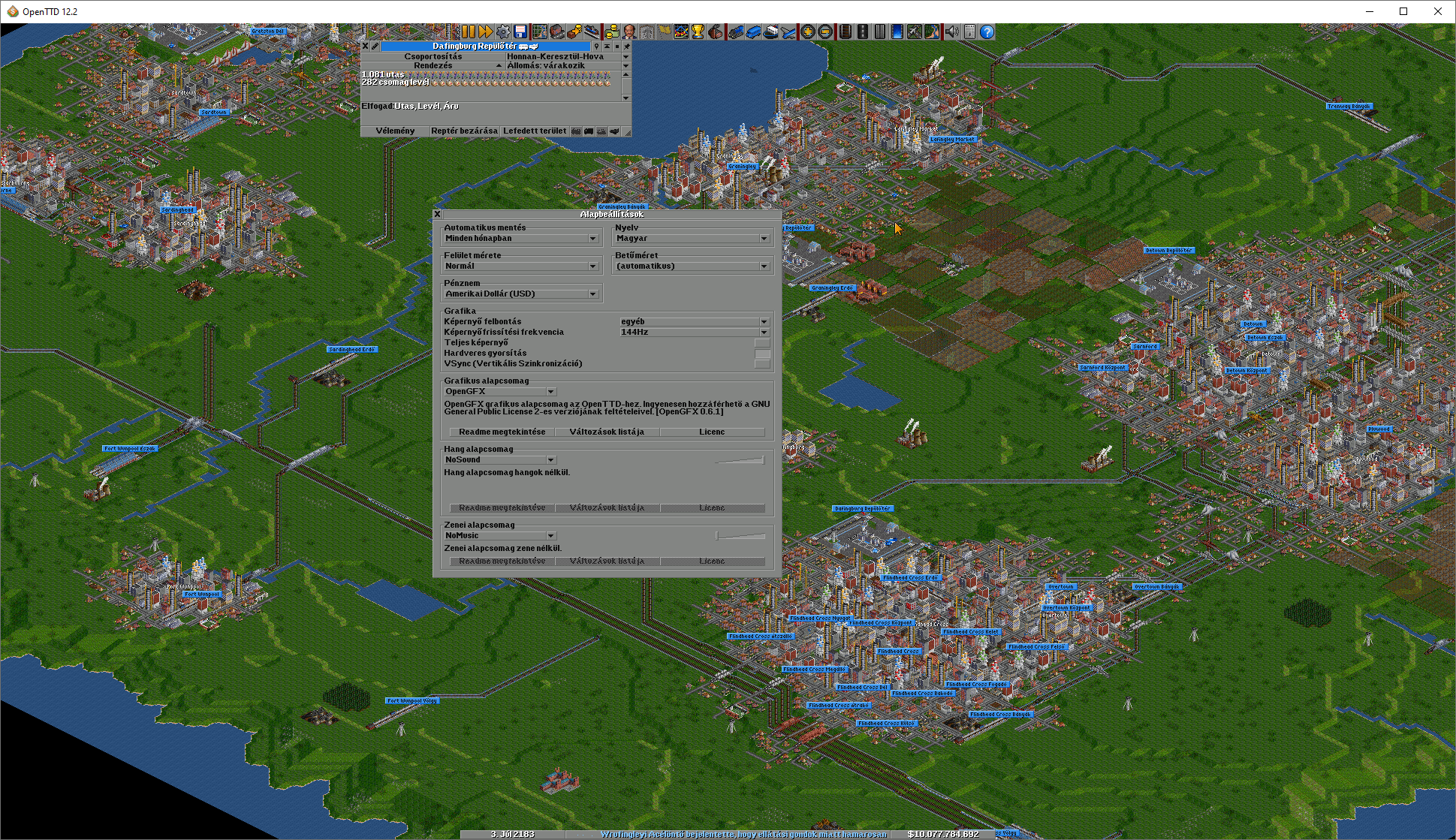Open the landscaping tool icon
The height and width of the screenshot is (840, 1456).
tap(931, 32)
